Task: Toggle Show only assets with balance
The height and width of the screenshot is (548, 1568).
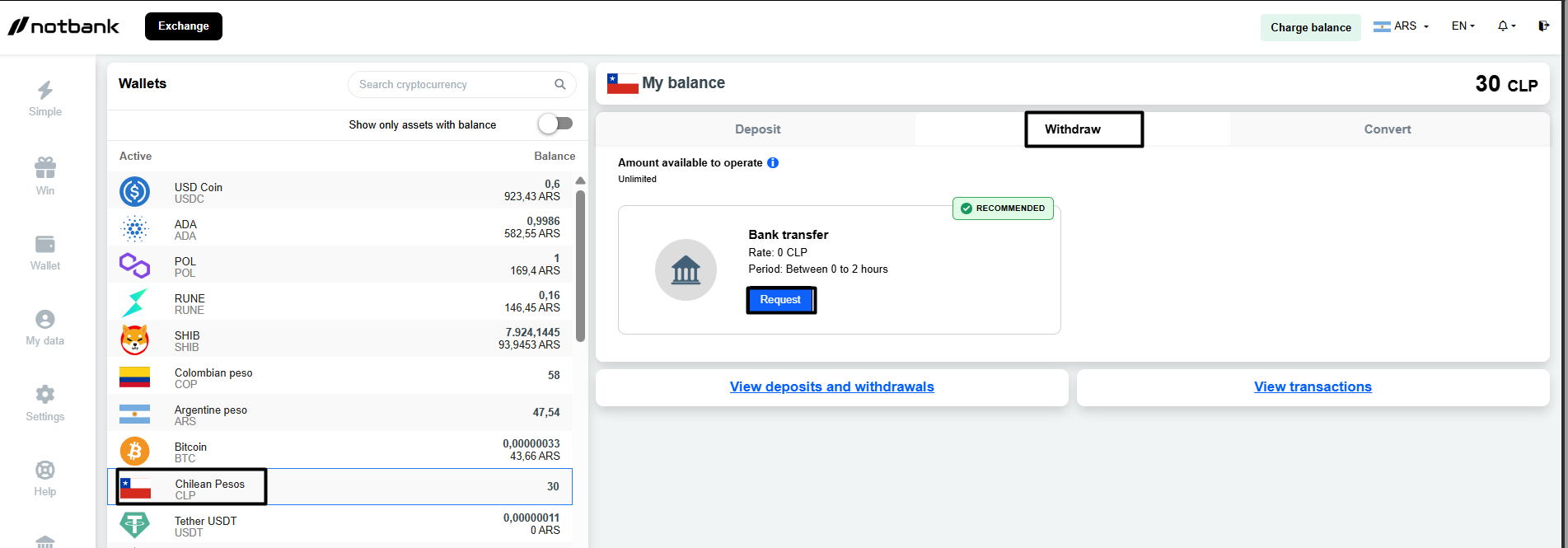Action: coord(555,124)
